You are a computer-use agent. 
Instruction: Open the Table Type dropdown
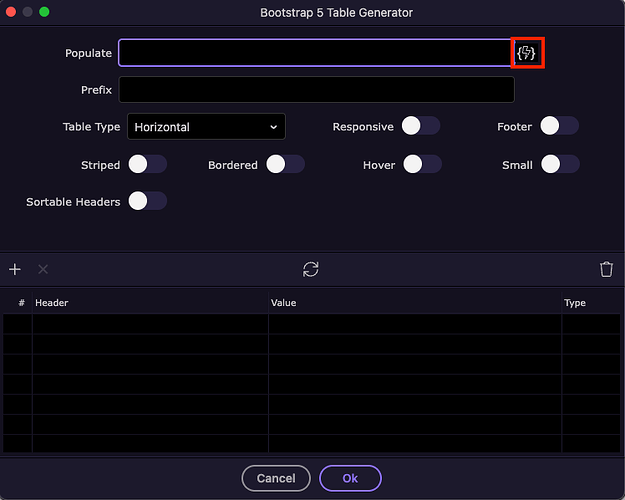click(x=206, y=127)
